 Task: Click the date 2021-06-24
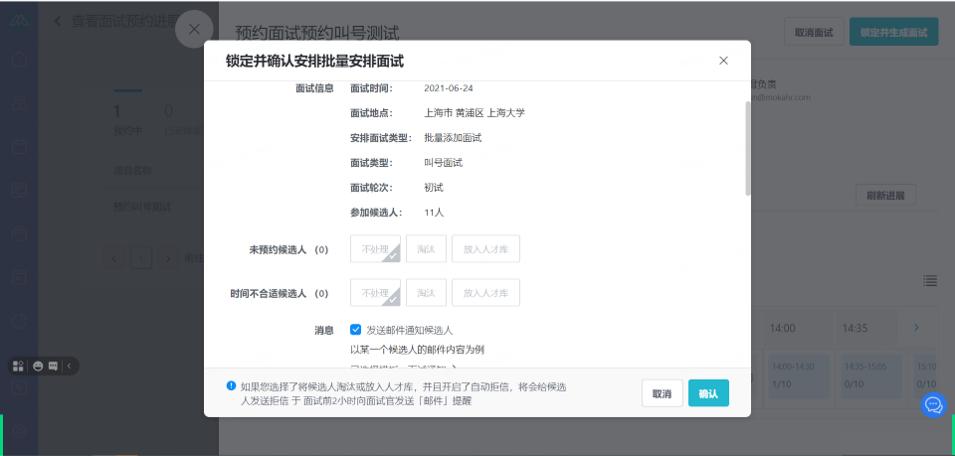448,88
